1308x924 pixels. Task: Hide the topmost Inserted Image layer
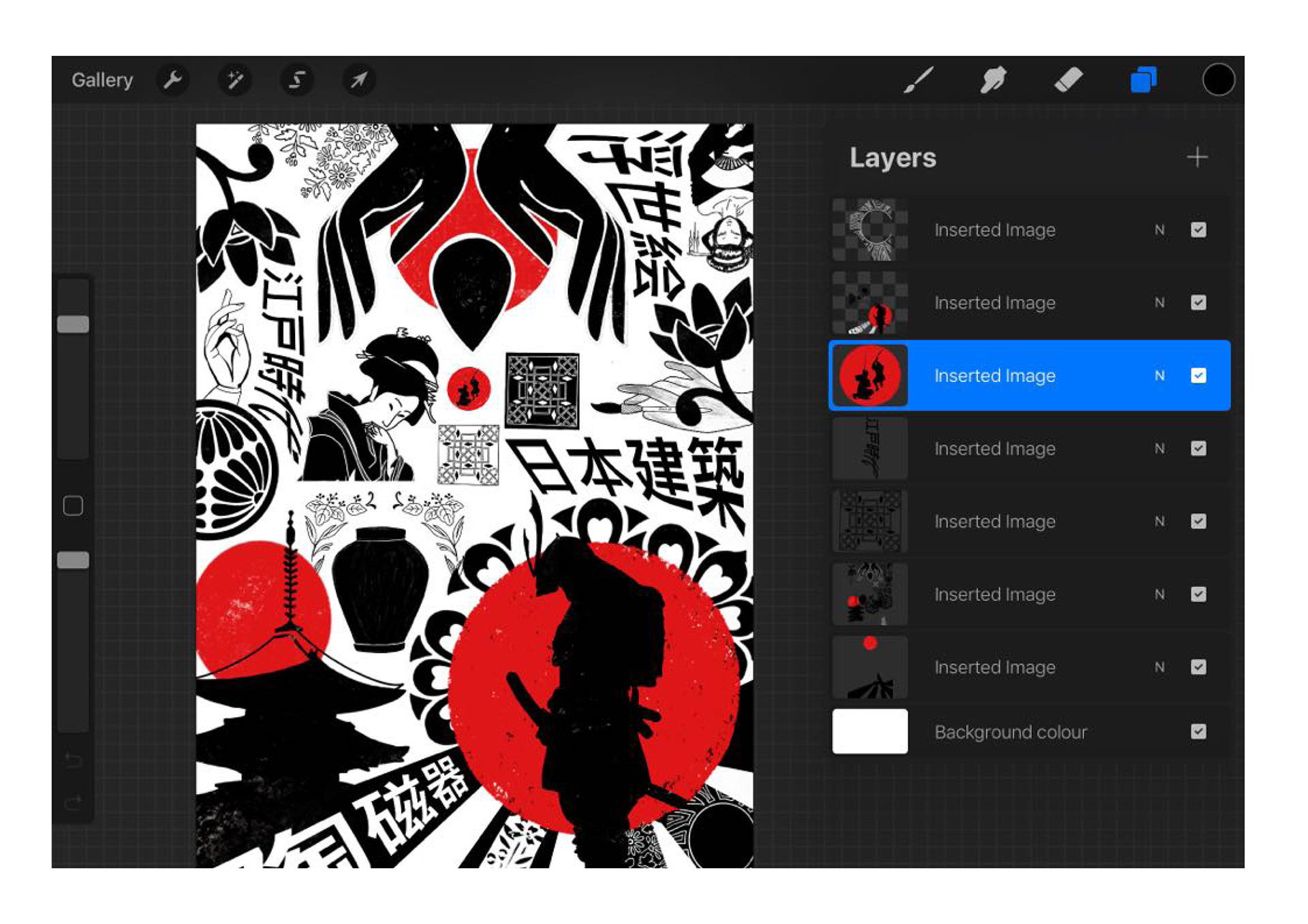point(1198,230)
